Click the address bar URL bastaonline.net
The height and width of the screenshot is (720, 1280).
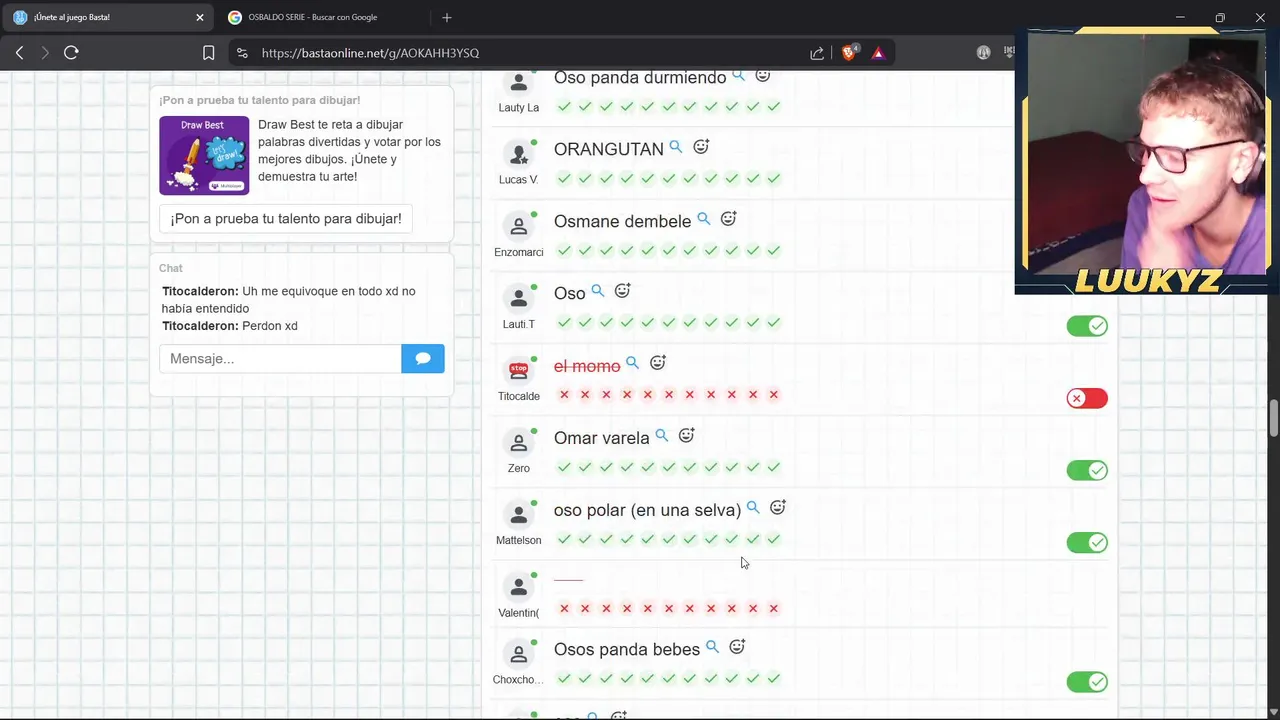(370, 53)
